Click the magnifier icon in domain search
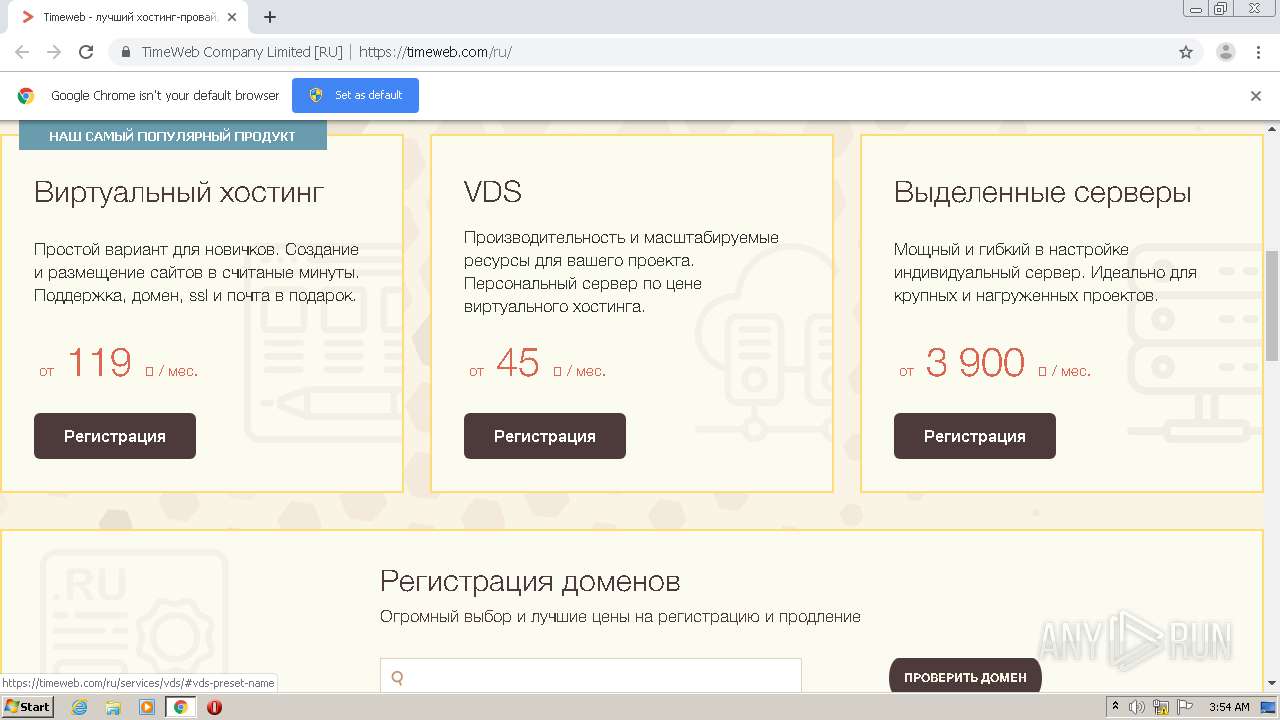Screen dimensions: 1280x720 (x=397, y=677)
